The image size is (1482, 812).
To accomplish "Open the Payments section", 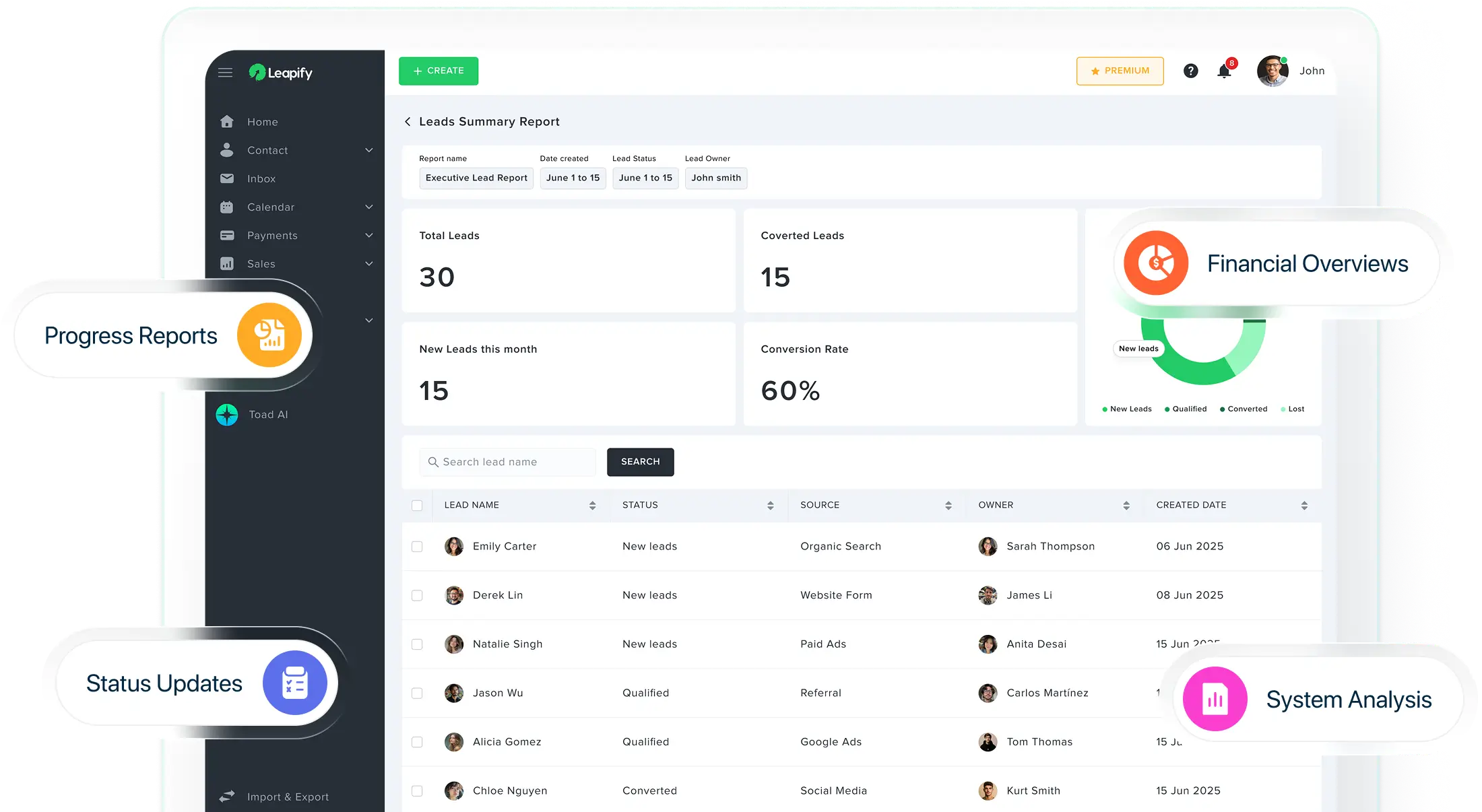I will tap(369, 235).
